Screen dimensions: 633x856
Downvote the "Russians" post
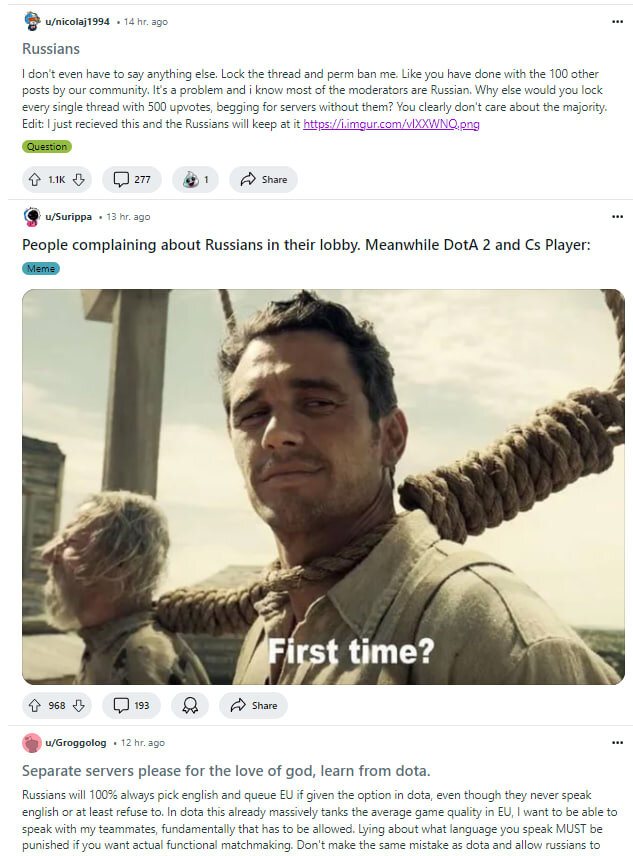click(79, 180)
